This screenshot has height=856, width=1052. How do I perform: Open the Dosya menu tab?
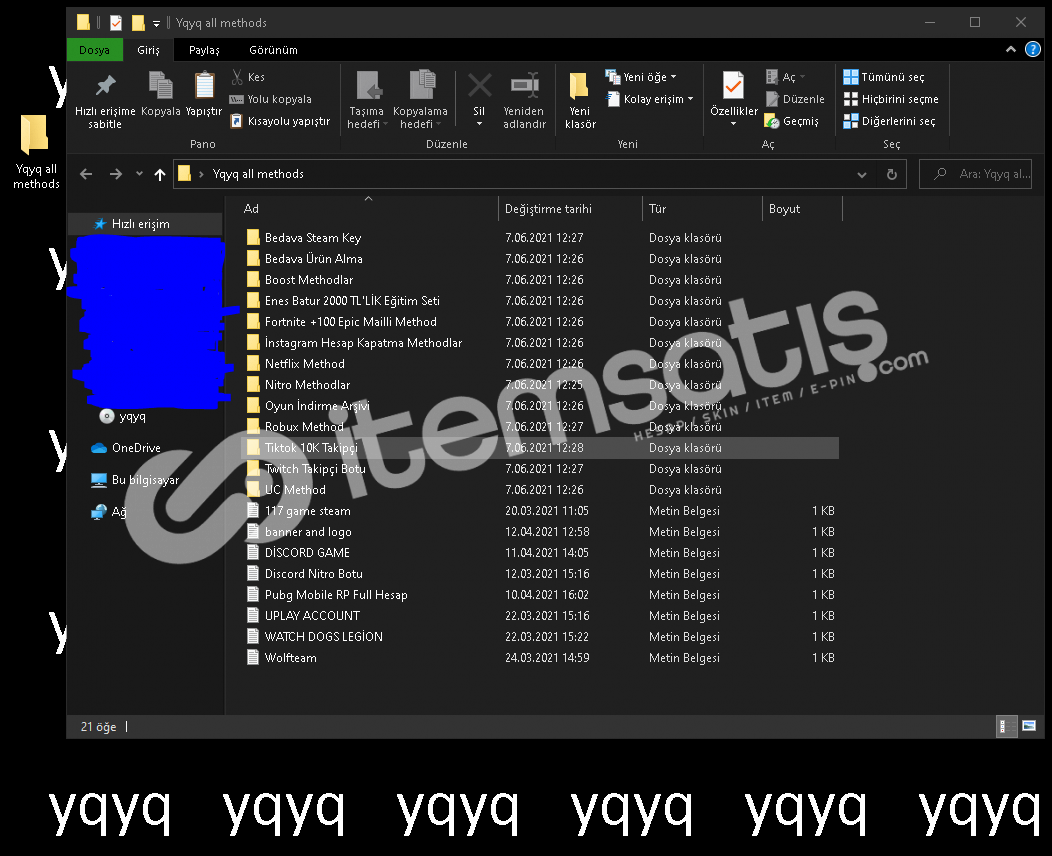tap(94, 50)
